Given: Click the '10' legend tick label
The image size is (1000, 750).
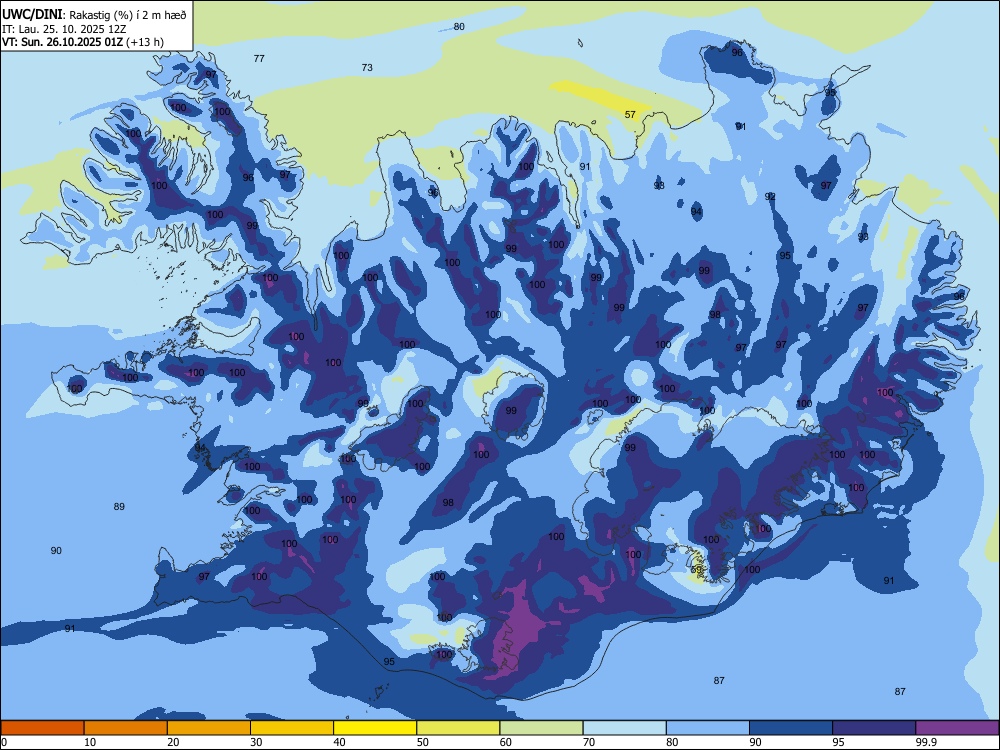Looking at the screenshot, I should pos(90,742).
